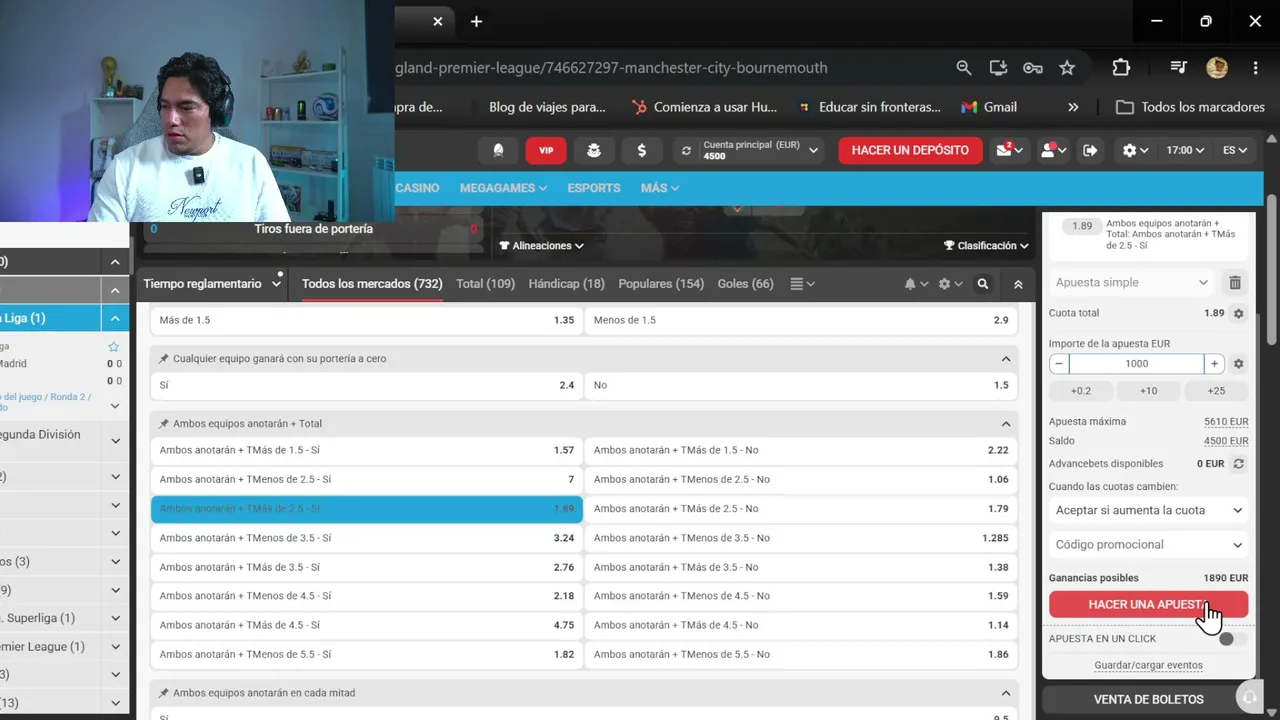This screenshot has height=720, width=1280.
Task: Switch to 'Populares (154)' tab
Action: pyautogui.click(x=661, y=284)
